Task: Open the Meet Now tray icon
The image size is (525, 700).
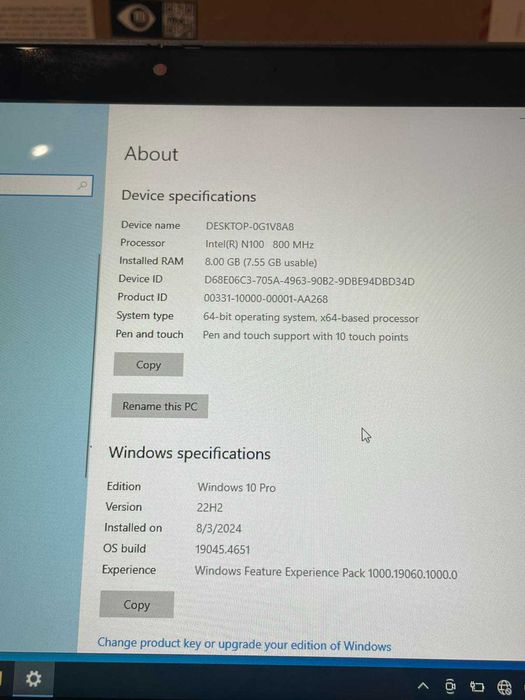Action: (x=450, y=686)
